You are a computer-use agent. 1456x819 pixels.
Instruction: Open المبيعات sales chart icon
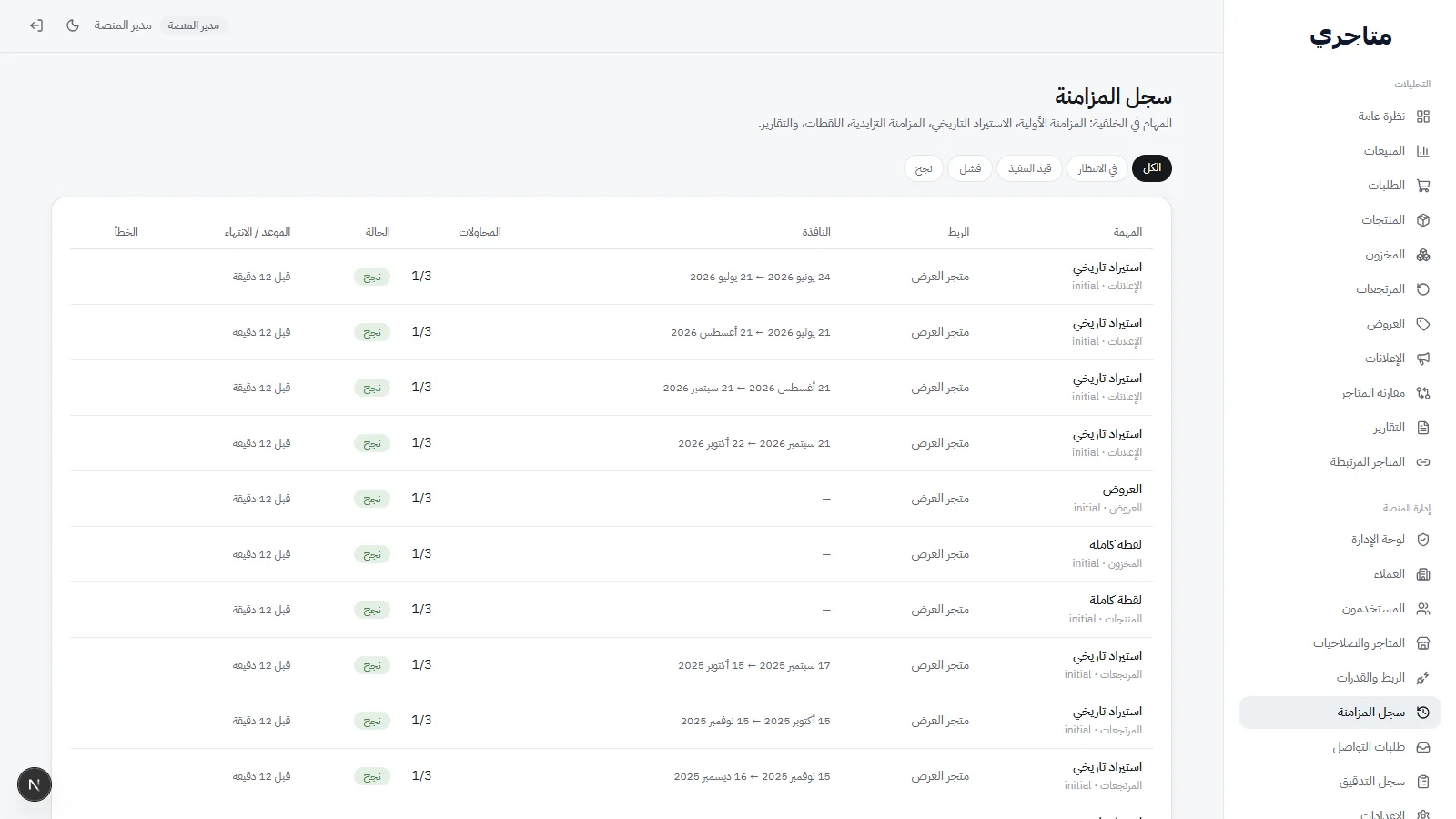click(x=1423, y=151)
